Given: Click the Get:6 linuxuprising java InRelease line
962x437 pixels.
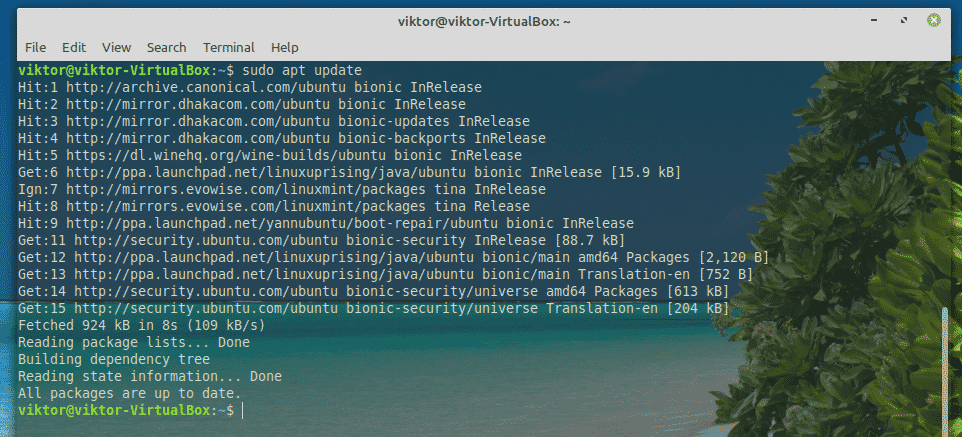Looking at the screenshot, I should tap(350, 172).
